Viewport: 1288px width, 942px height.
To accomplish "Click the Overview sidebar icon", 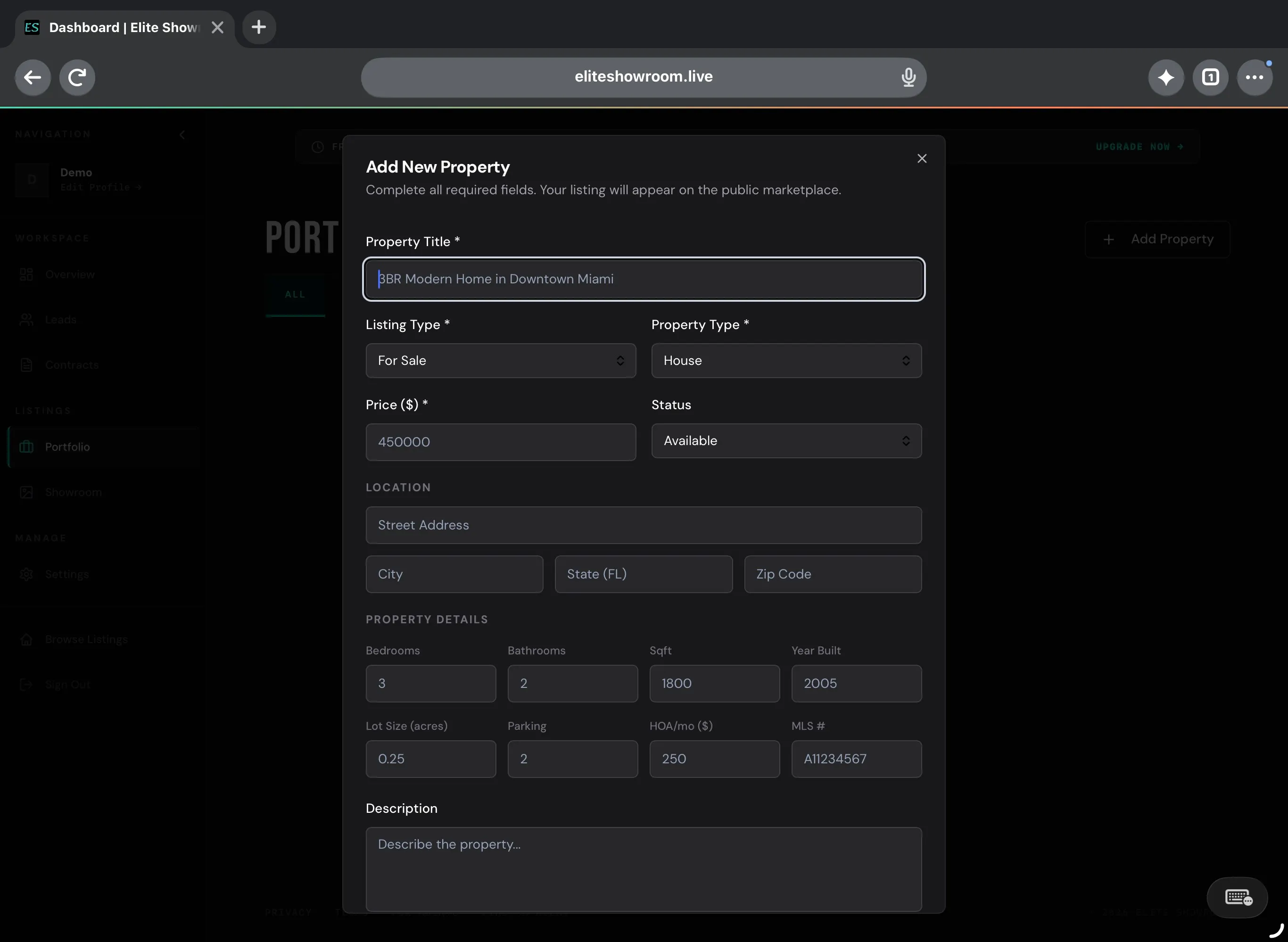I will [26, 274].
